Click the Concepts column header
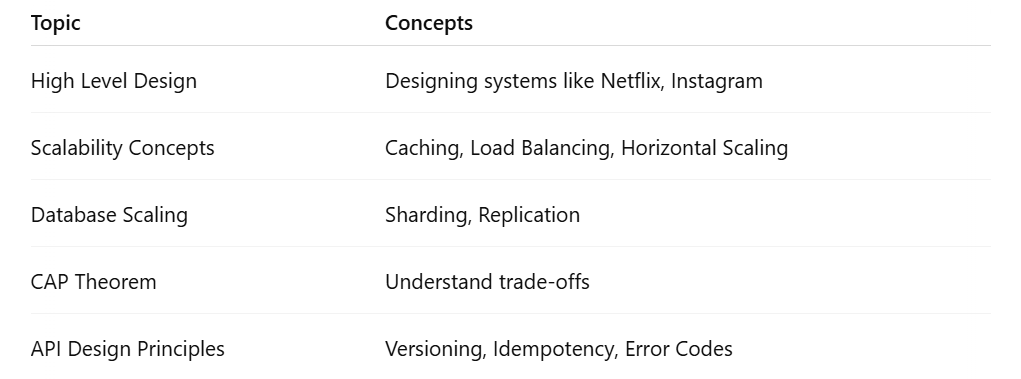Screen dimensions: 1021x379 tap(428, 23)
